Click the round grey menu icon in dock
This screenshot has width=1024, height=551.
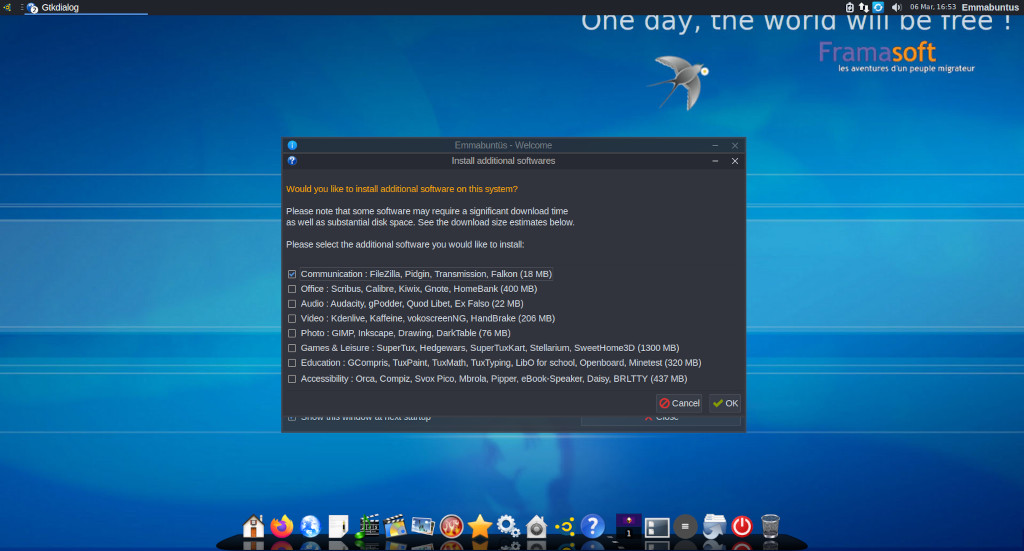tap(685, 526)
